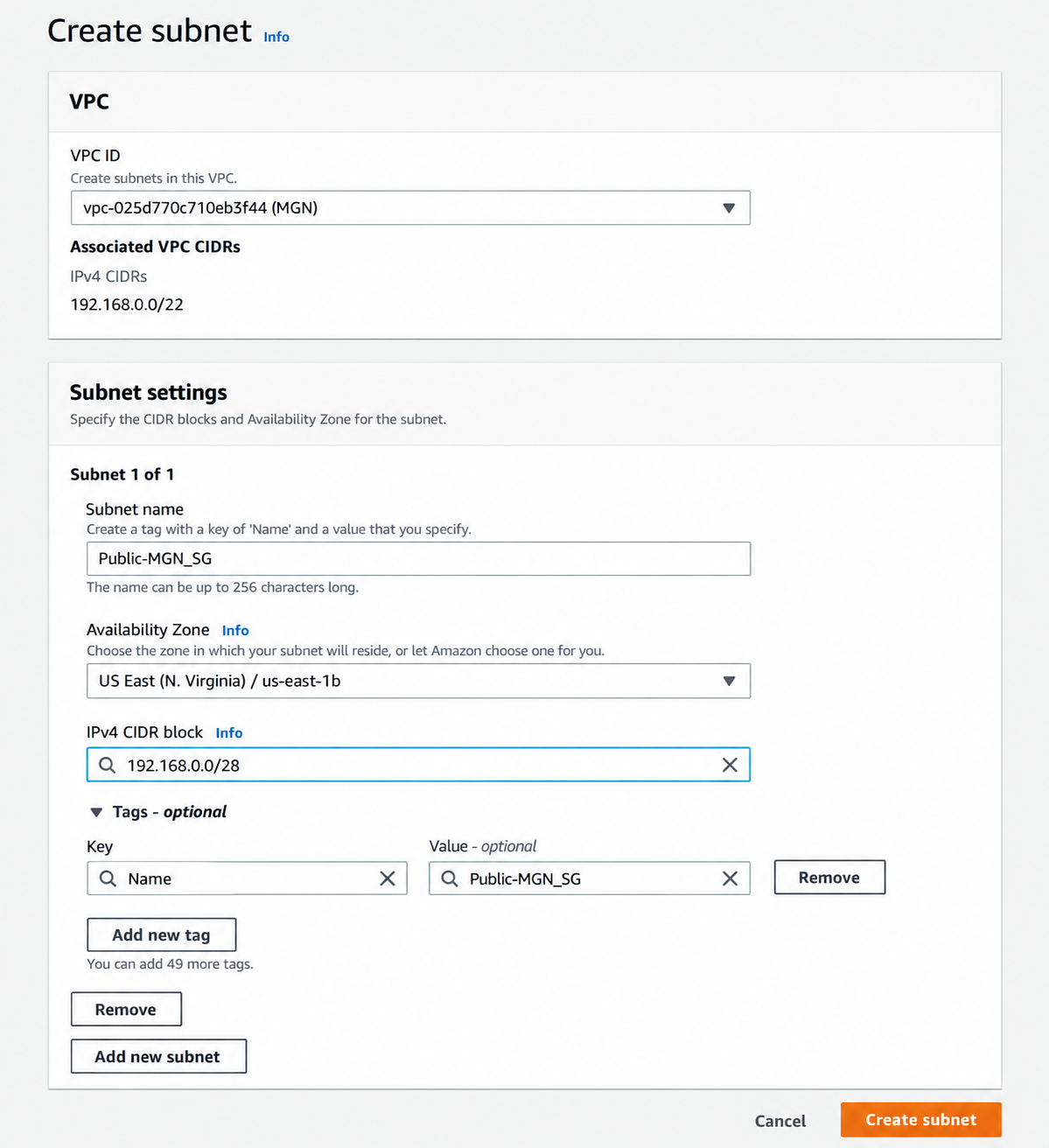Remove Subnet 1 of 1
Image resolution: width=1049 pixels, height=1148 pixels.
tap(126, 1009)
